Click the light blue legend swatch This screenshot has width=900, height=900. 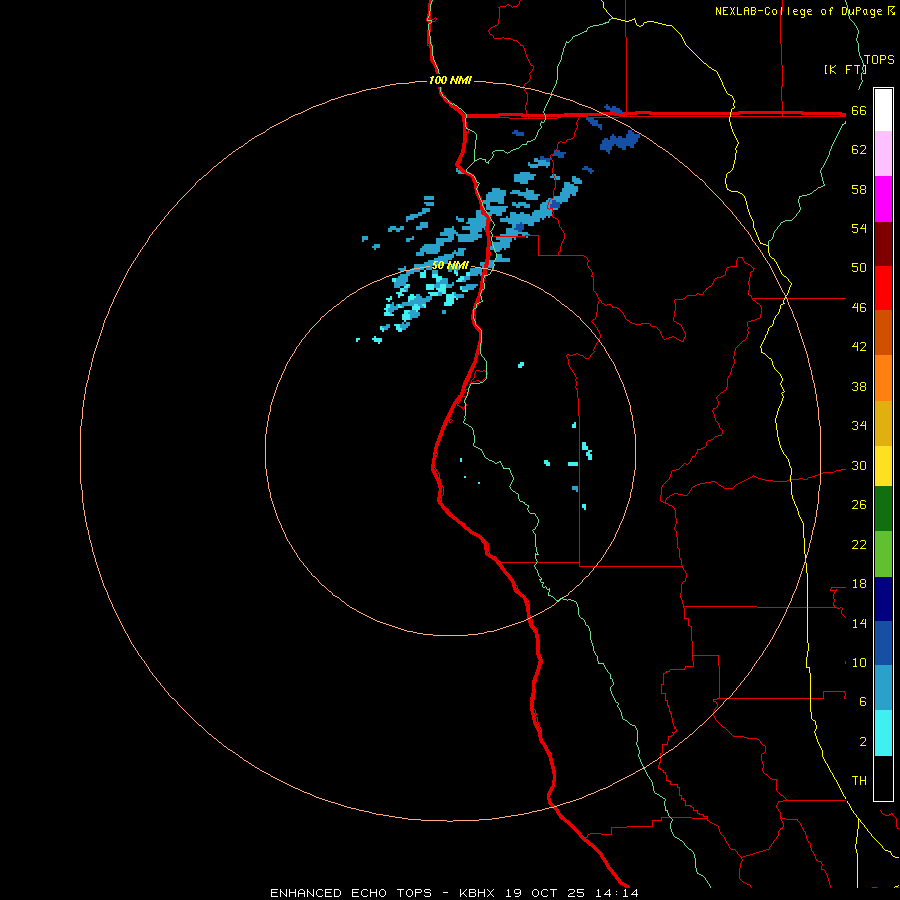pyautogui.click(x=883, y=688)
